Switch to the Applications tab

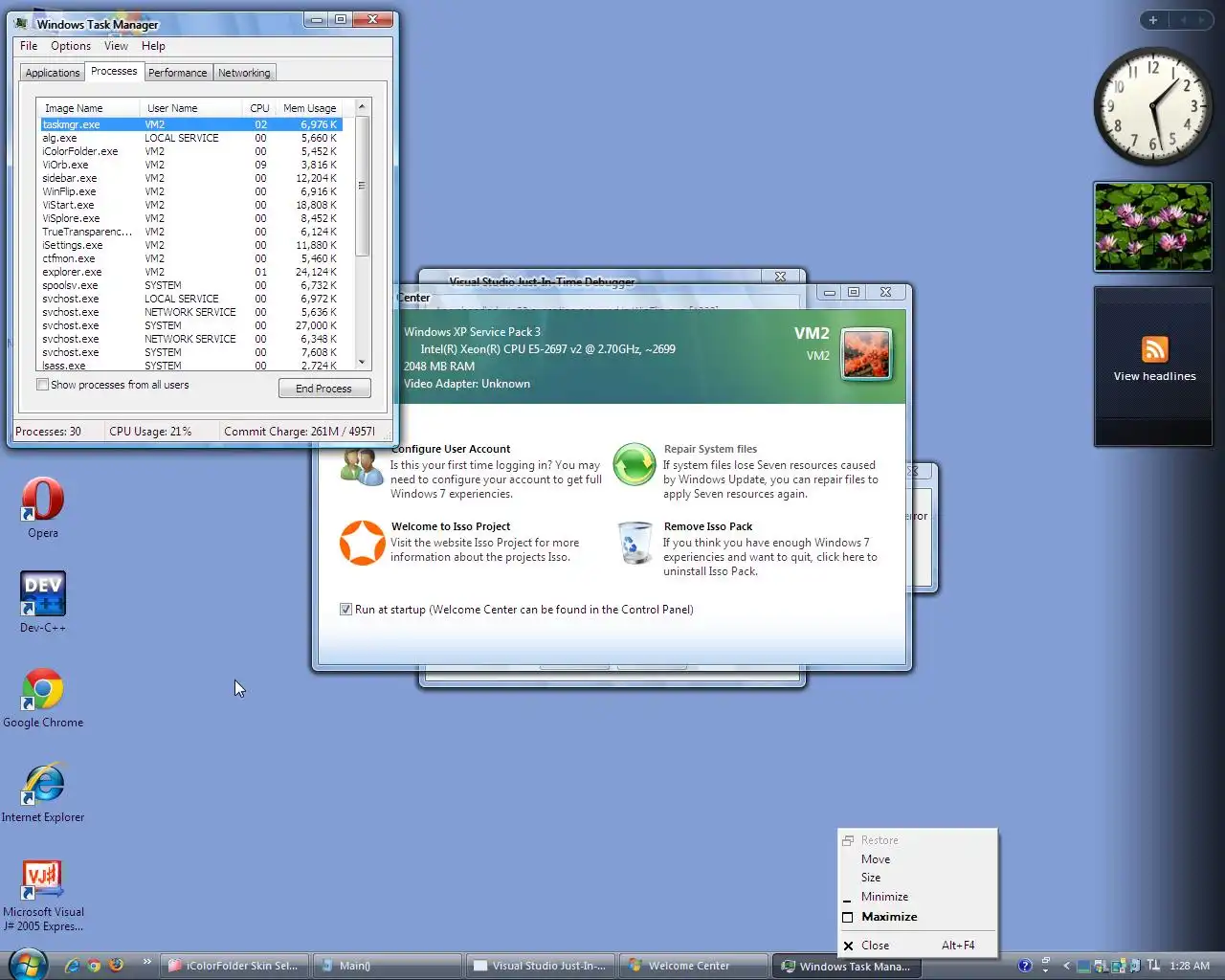53,73
